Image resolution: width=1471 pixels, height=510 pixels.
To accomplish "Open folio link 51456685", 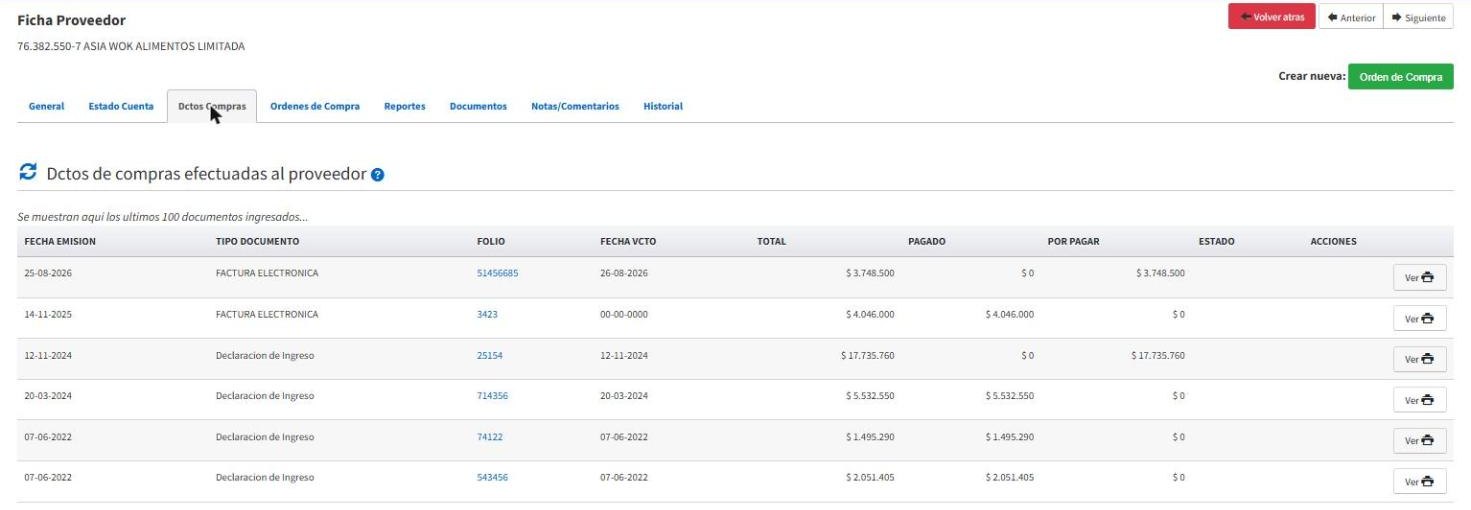I will [497, 273].
